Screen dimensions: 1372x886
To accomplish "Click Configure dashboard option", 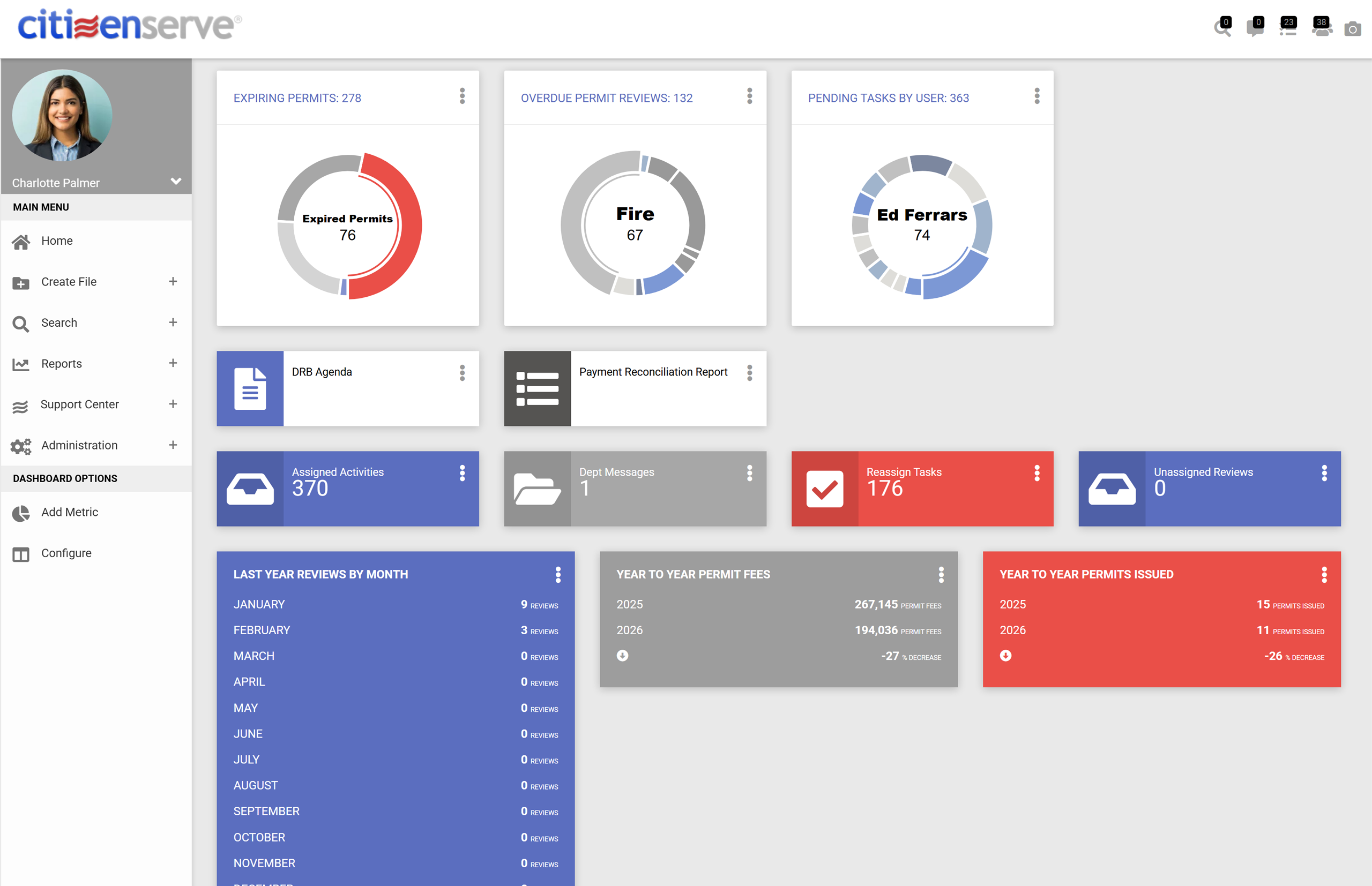I will coord(65,553).
